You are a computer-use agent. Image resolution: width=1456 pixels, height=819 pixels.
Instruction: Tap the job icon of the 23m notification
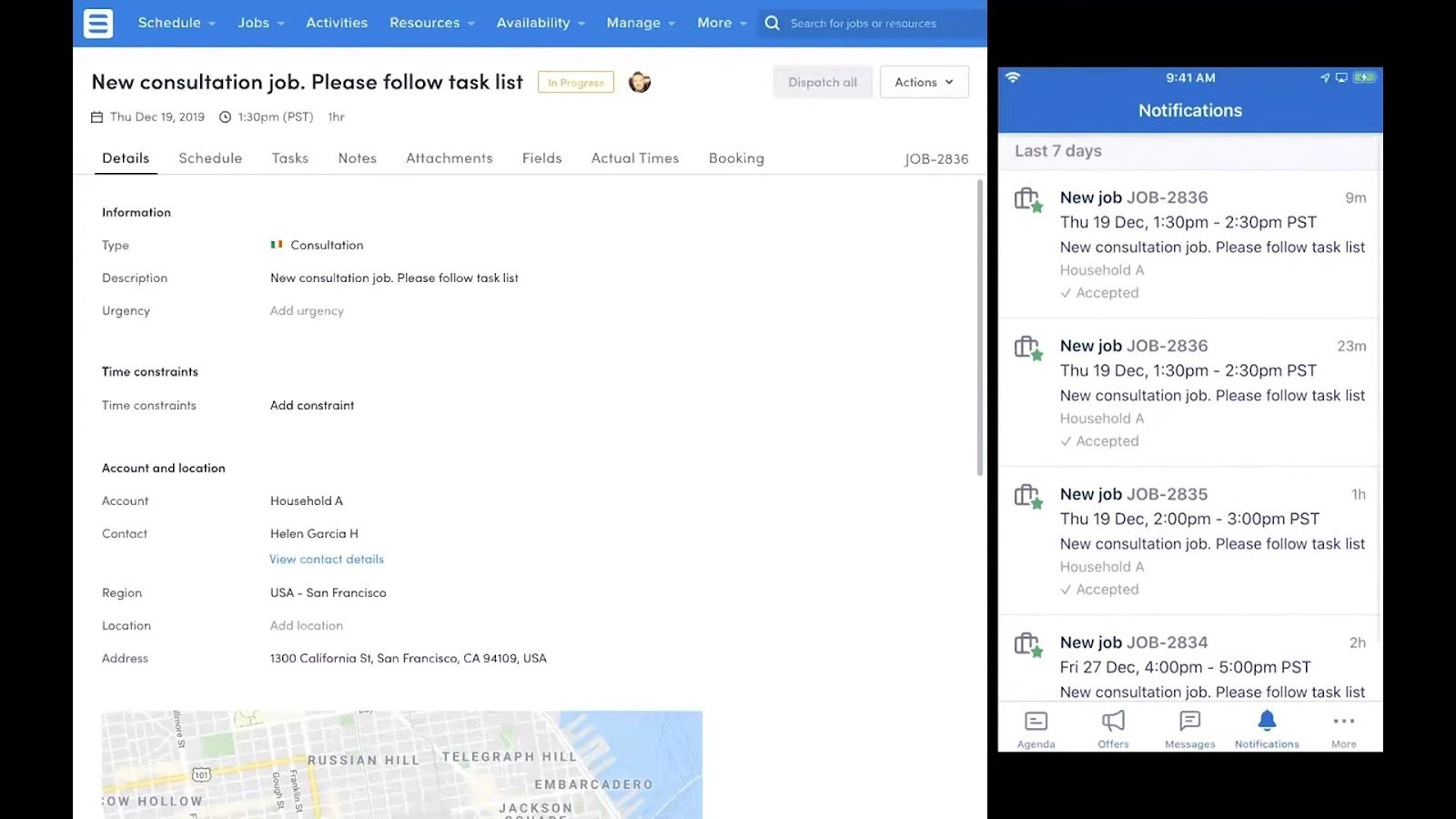(1028, 348)
